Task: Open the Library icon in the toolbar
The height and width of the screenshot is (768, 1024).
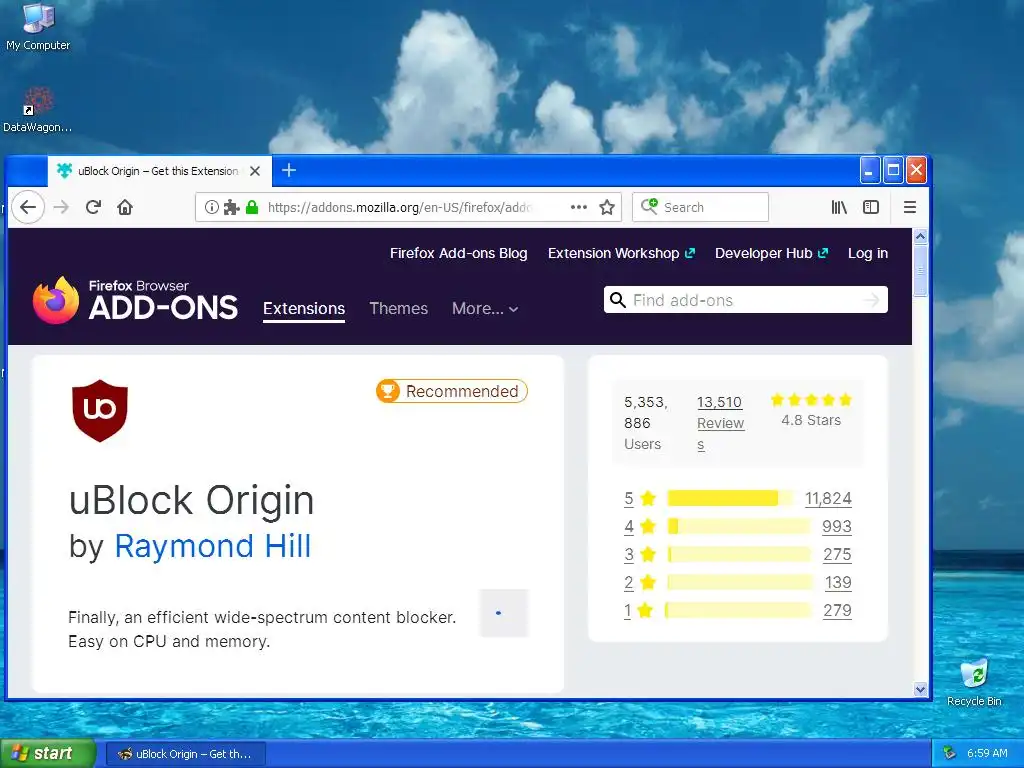Action: tap(839, 207)
